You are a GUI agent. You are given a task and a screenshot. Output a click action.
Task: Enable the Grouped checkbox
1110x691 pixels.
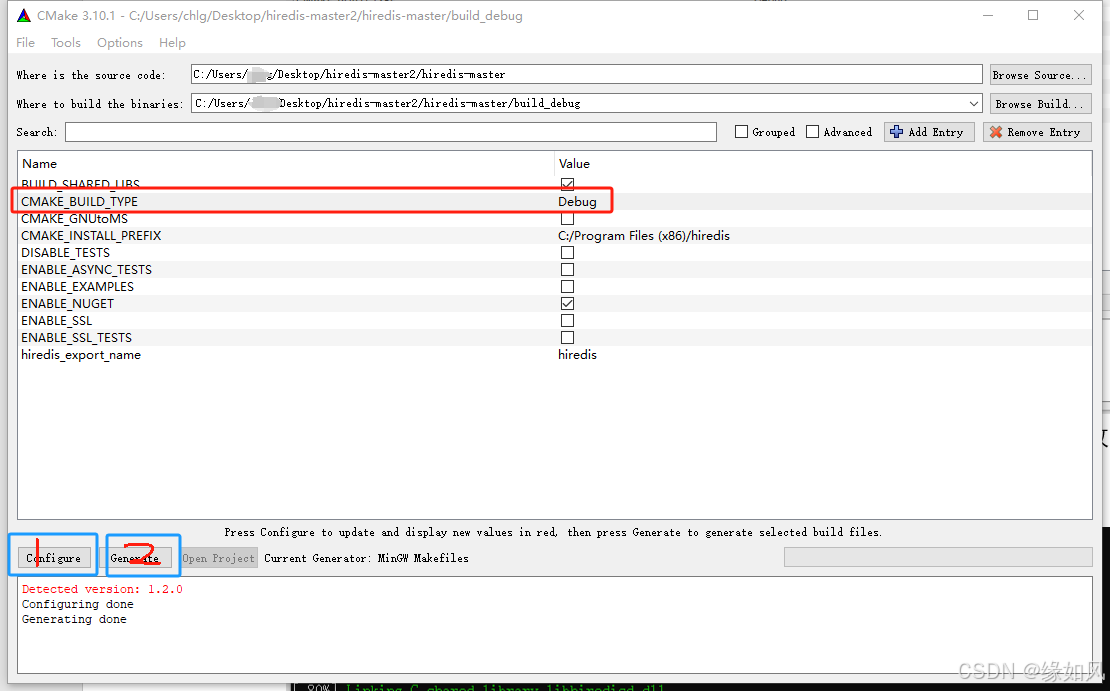pos(741,132)
